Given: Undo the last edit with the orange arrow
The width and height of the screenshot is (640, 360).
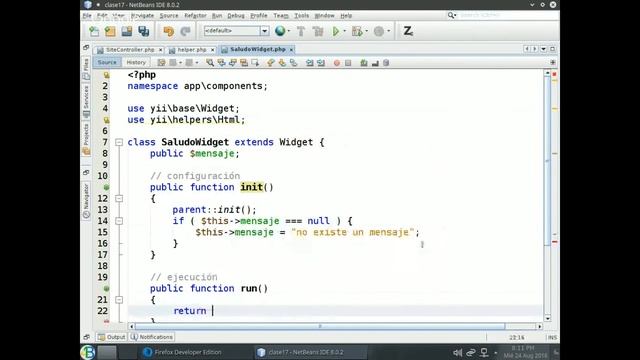Looking at the screenshot, I should (168, 31).
